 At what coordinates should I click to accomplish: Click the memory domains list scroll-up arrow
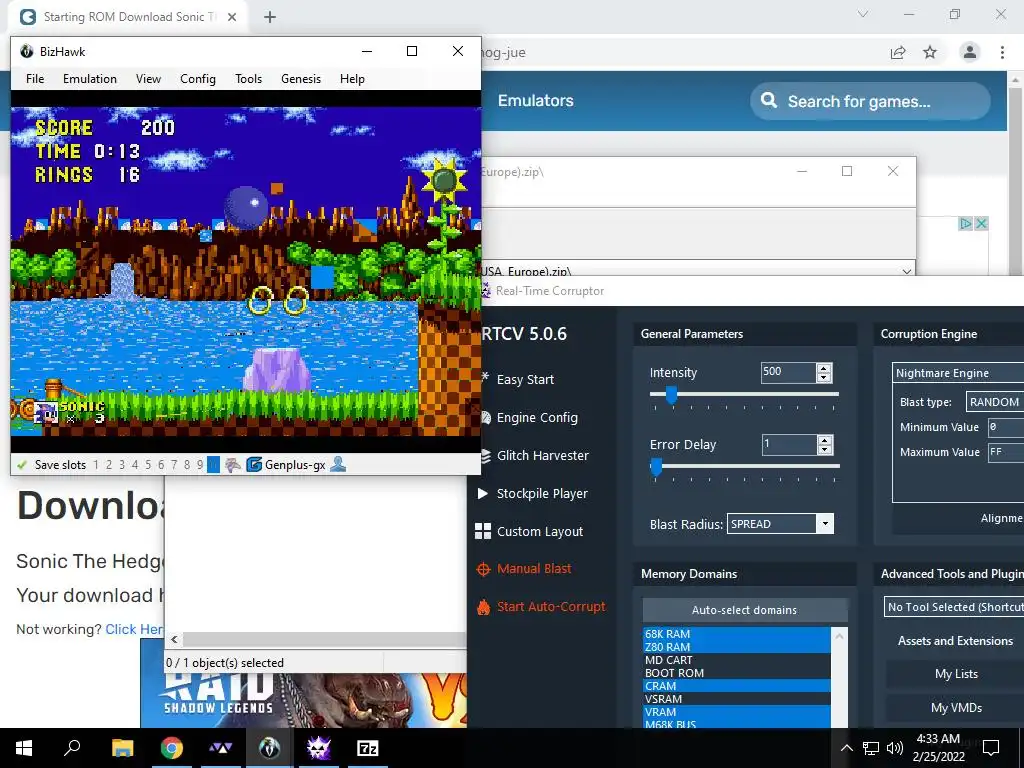pyautogui.click(x=840, y=635)
